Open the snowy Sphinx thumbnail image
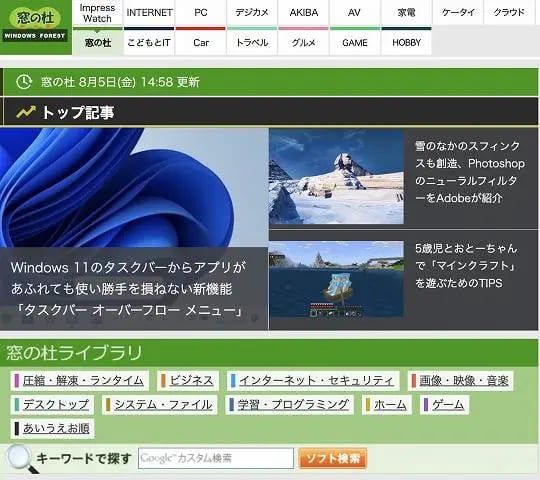The height and width of the screenshot is (480, 540). (336, 177)
